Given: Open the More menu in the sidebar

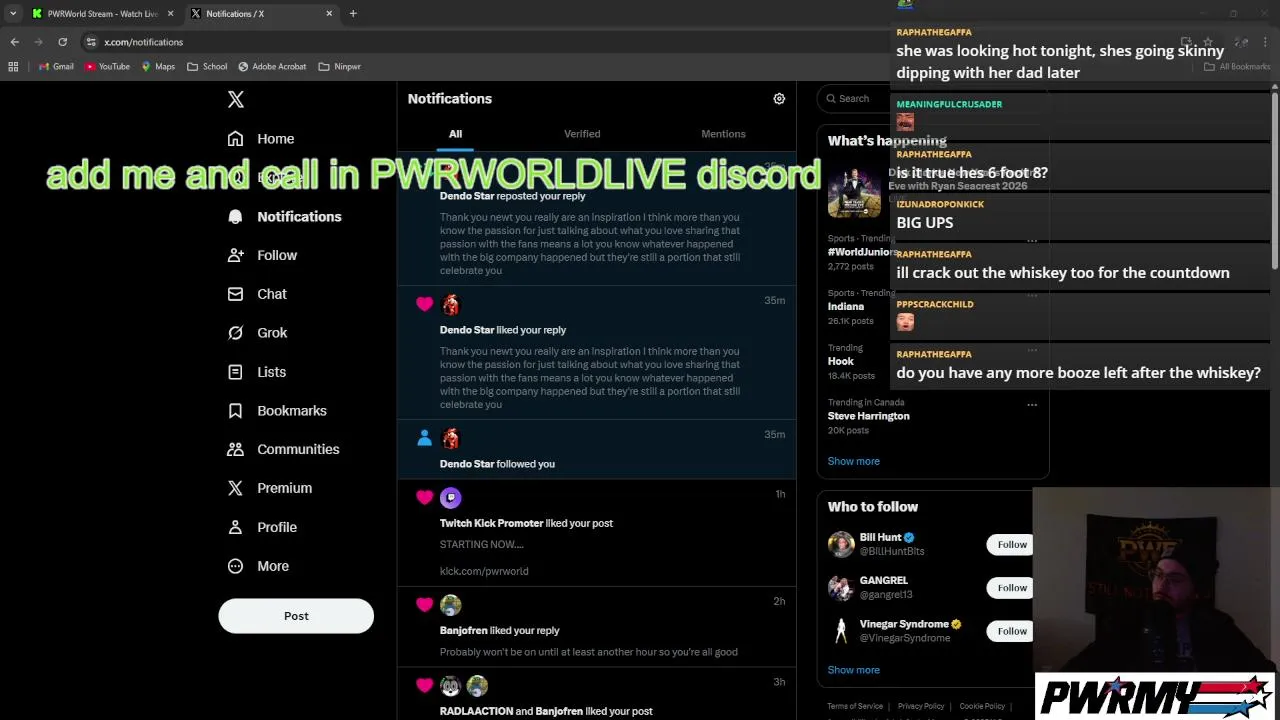Looking at the screenshot, I should (x=258, y=566).
